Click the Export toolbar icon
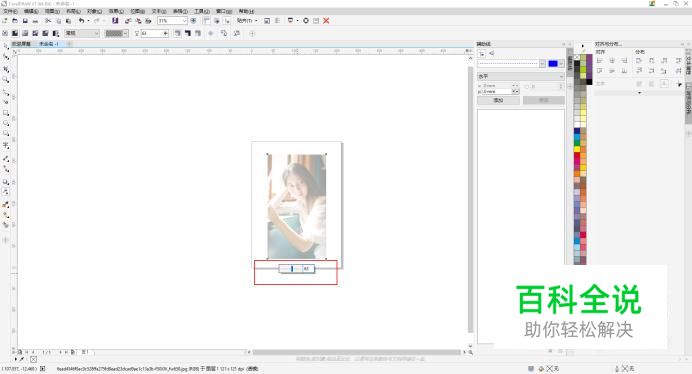692x374 pixels. point(138,21)
